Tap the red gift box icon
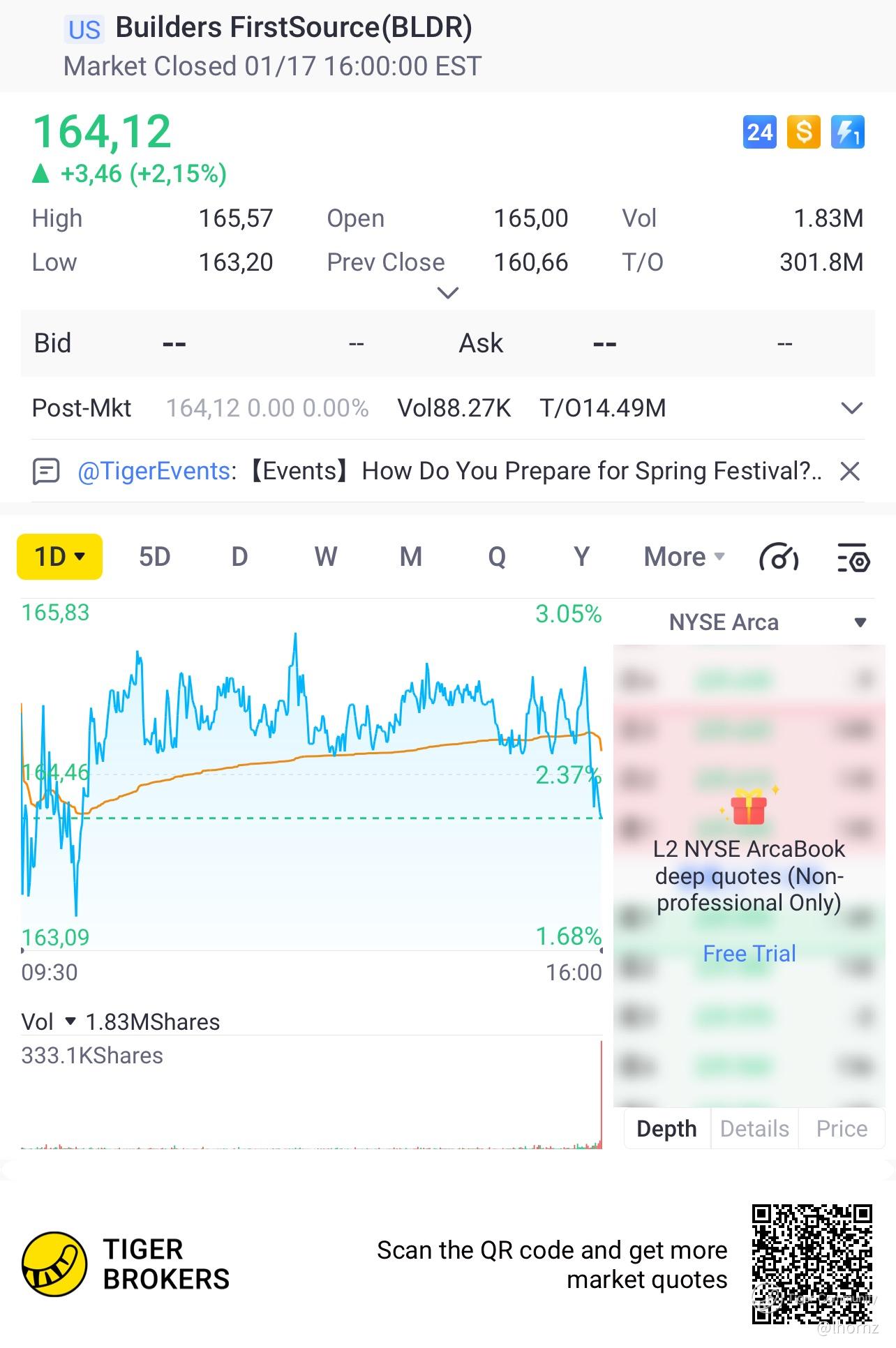 749,807
